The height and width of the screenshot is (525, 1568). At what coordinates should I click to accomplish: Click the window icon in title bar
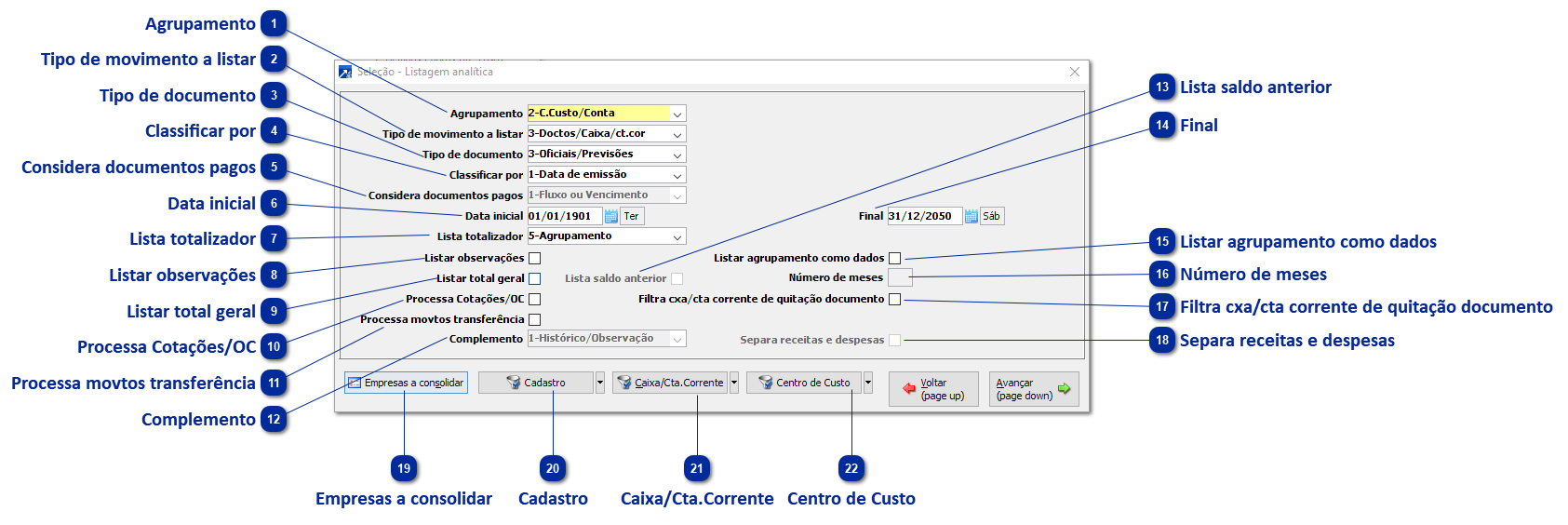pos(345,72)
